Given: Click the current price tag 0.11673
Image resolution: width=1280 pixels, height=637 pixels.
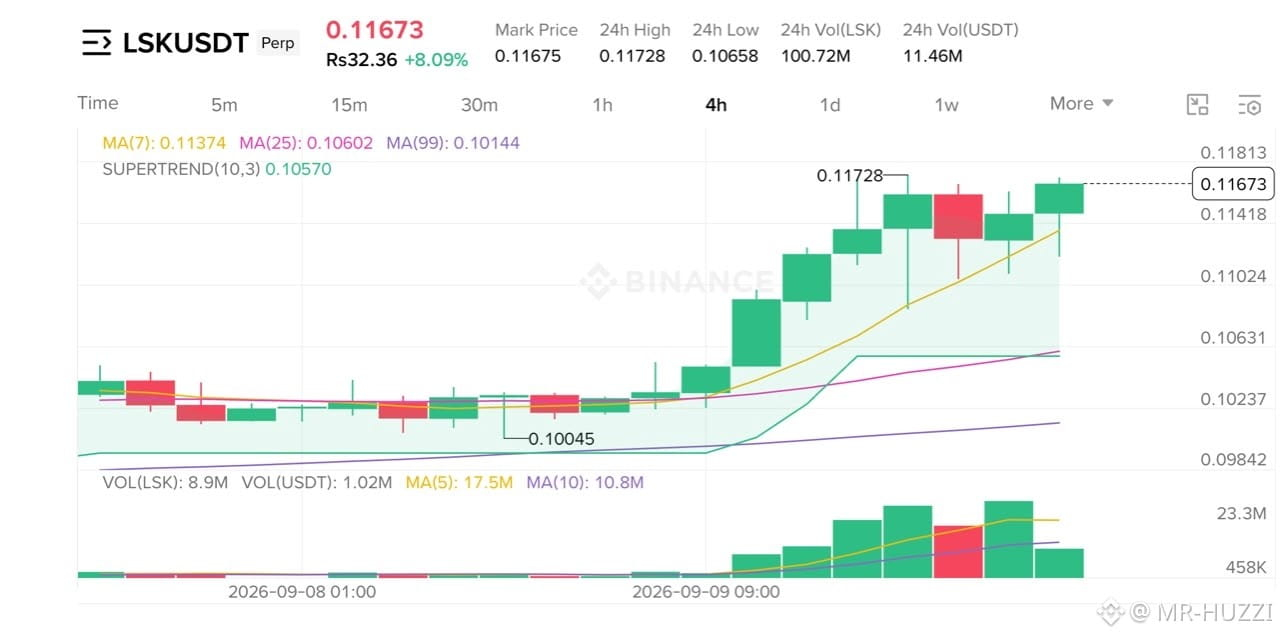Looking at the screenshot, I should (x=1233, y=184).
